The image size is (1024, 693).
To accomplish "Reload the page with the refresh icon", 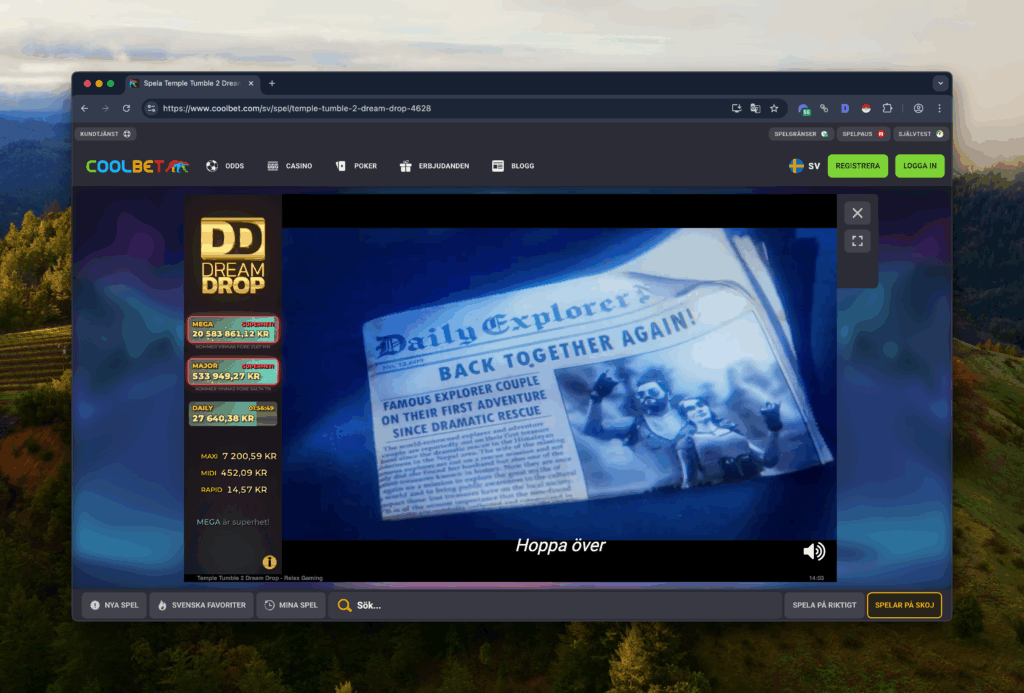I will (x=126, y=108).
